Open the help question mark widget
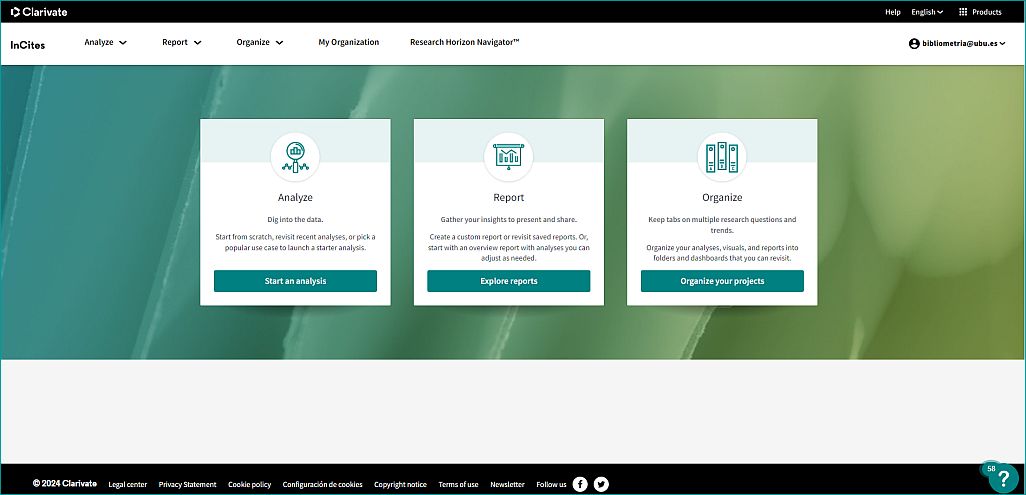 coord(1002,478)
